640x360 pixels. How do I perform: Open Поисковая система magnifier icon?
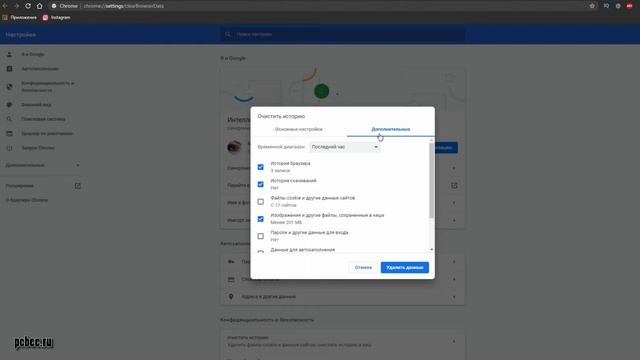click(9, 119)
